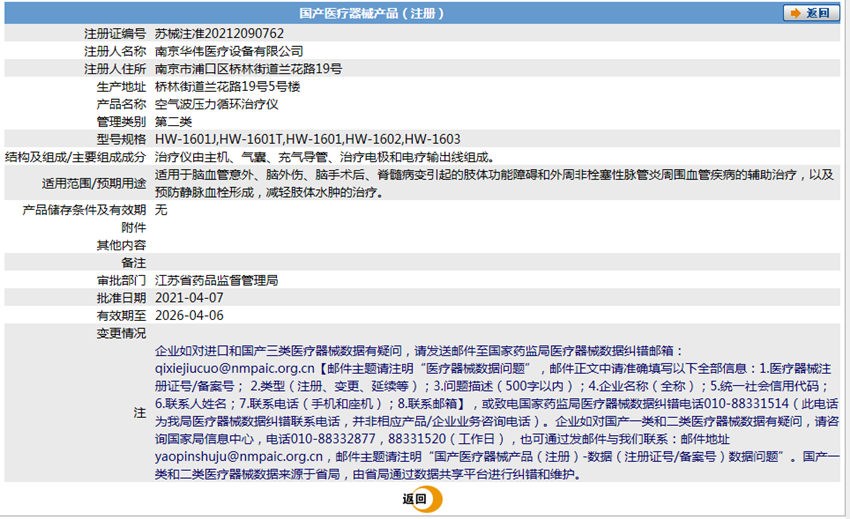Click the header 国产医疗器械产品（注册）

(x=372, y=13)
